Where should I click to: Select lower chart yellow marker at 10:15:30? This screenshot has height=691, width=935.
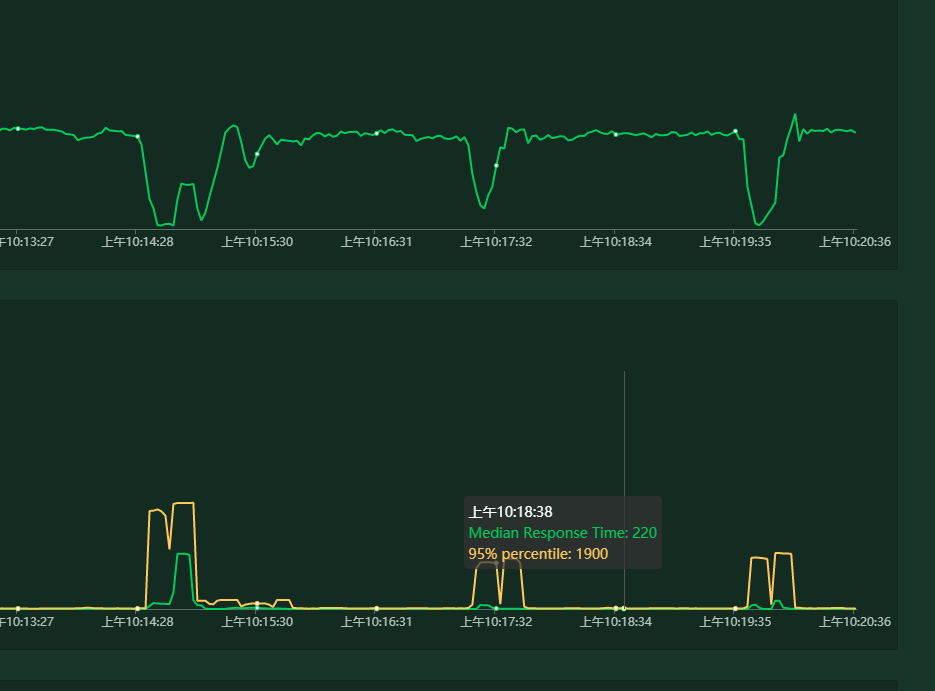coord(257,603)
